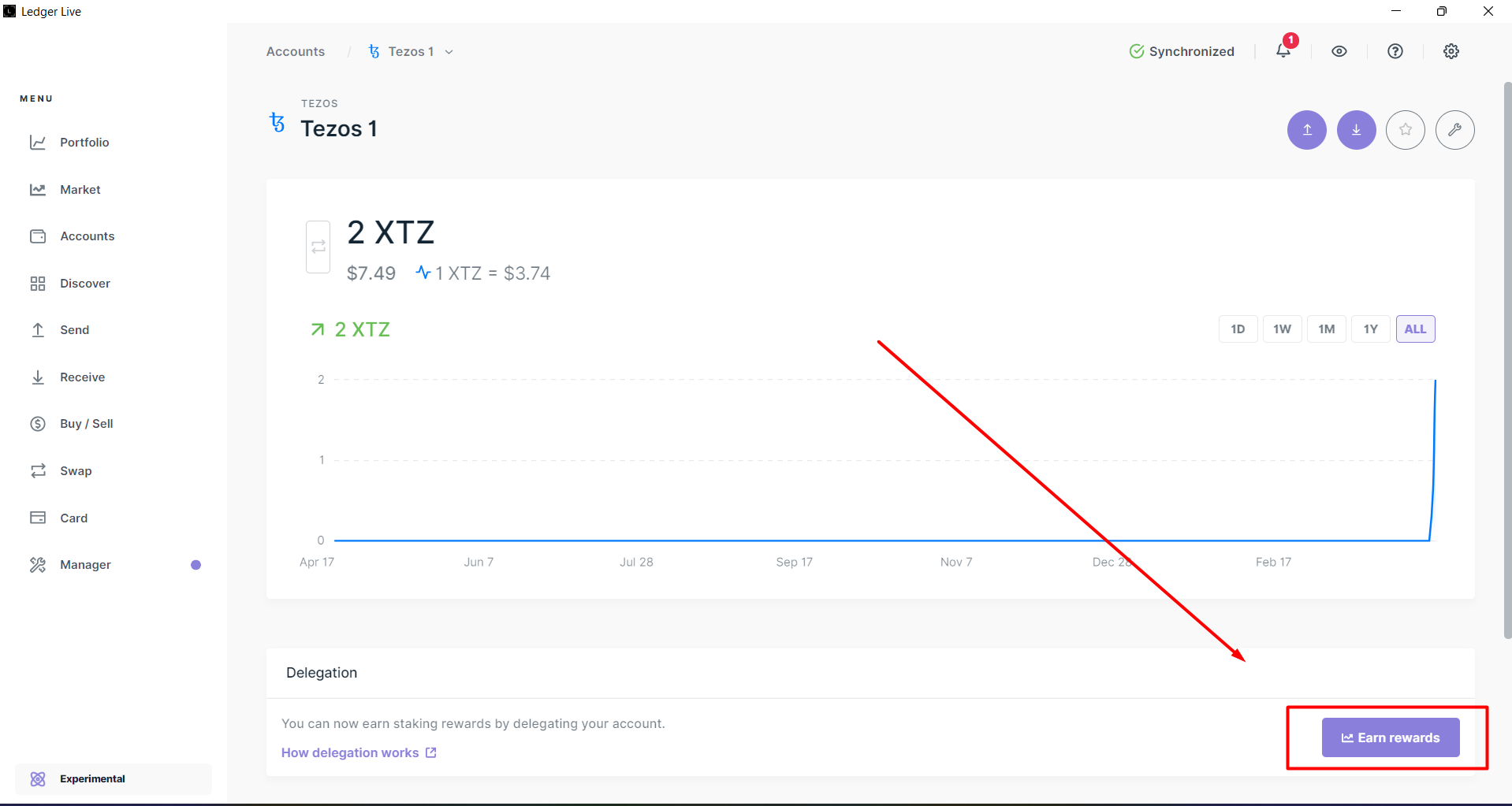The image size is (1512, 806).
Task: Open account settings wrench icon
Action: tap(1455, 130)
